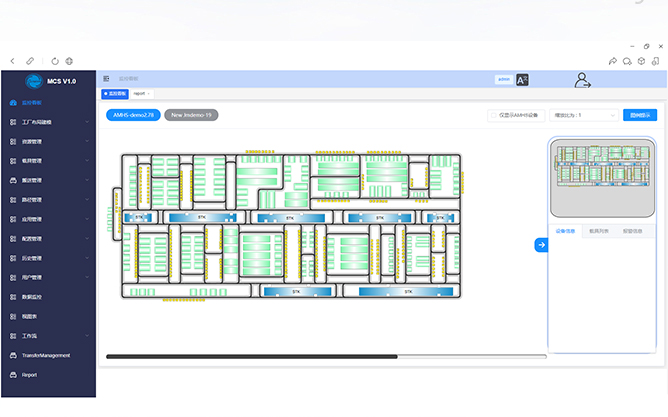The height and width of the screenshot is (417, 668).
Task: Click the Report sidebar icon
Action: tap(13, 375)
